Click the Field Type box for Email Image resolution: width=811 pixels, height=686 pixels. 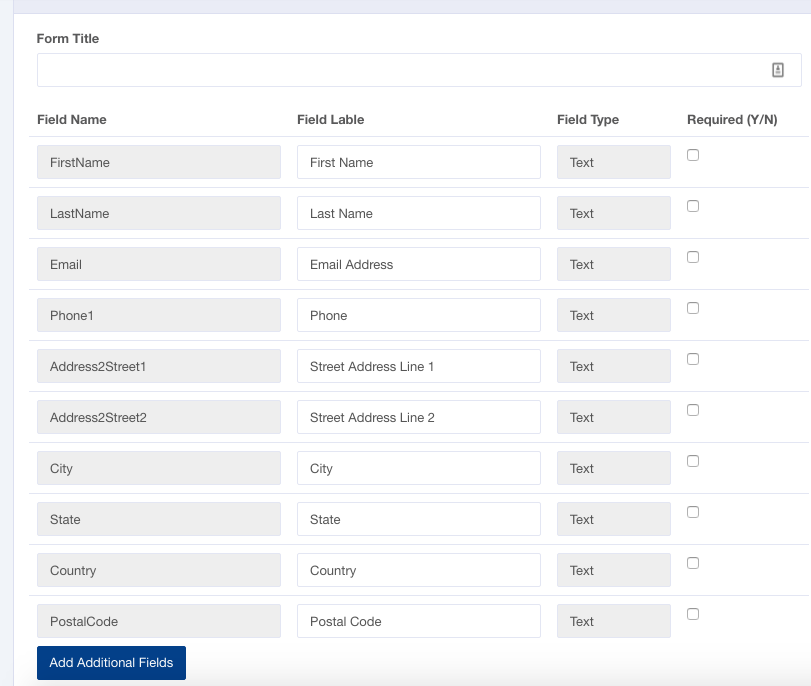coord(613,264)
